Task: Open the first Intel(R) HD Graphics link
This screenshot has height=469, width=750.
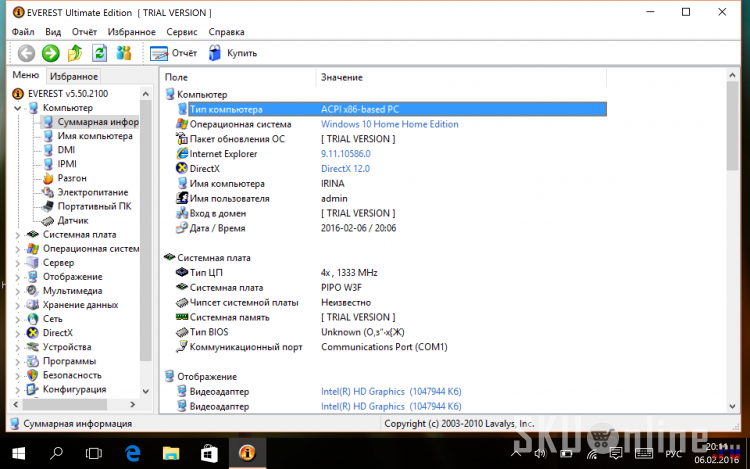Action: 391,392
